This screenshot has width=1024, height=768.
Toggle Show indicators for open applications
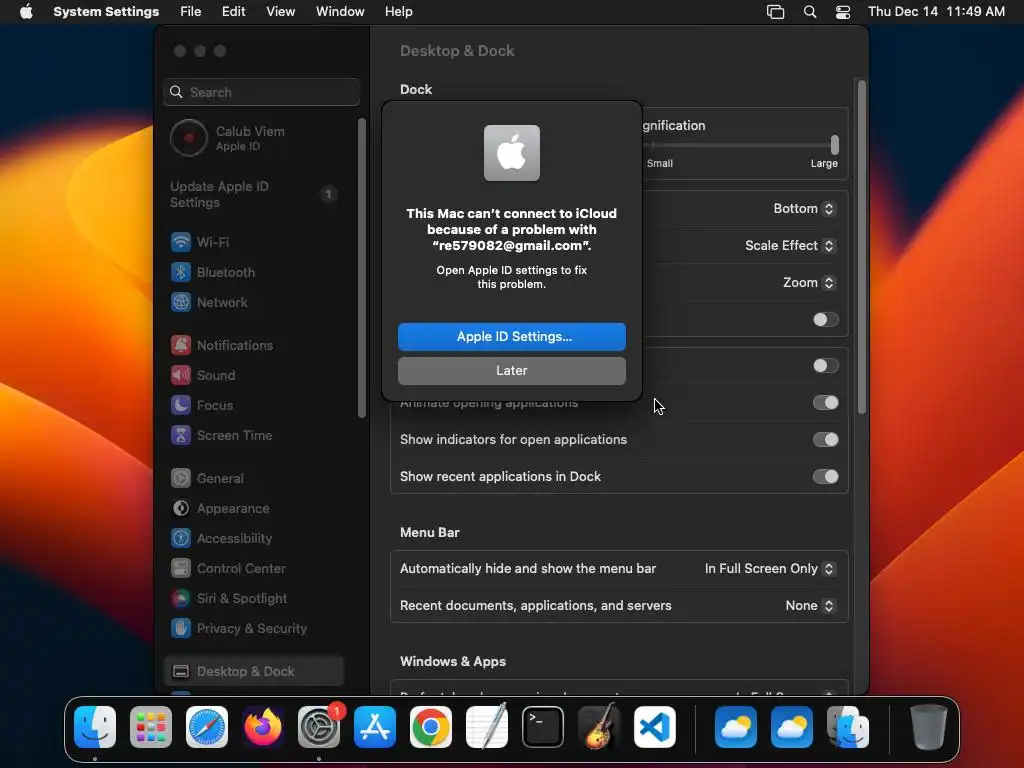[x=825, y=440]
